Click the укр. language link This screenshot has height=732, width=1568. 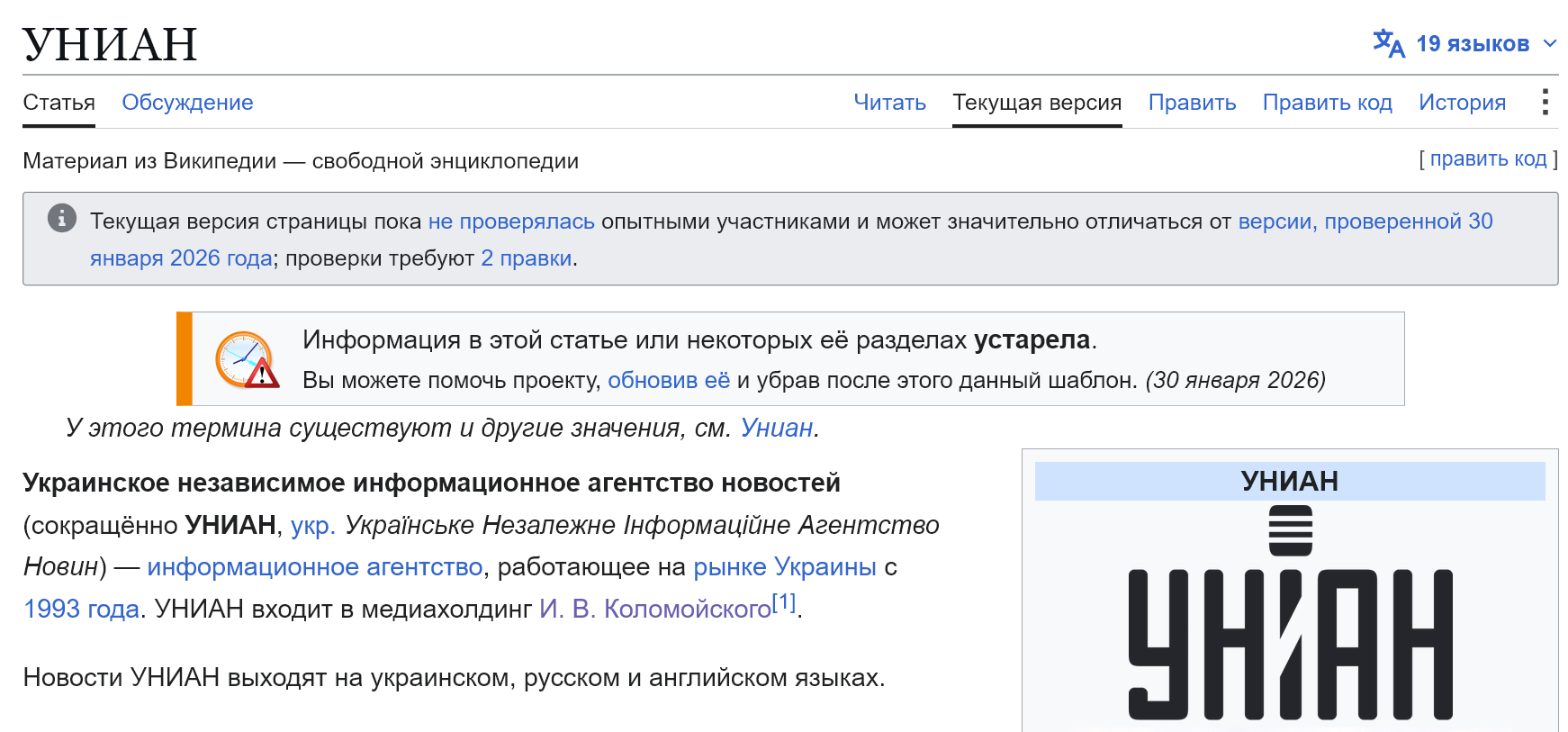(313, 525)
